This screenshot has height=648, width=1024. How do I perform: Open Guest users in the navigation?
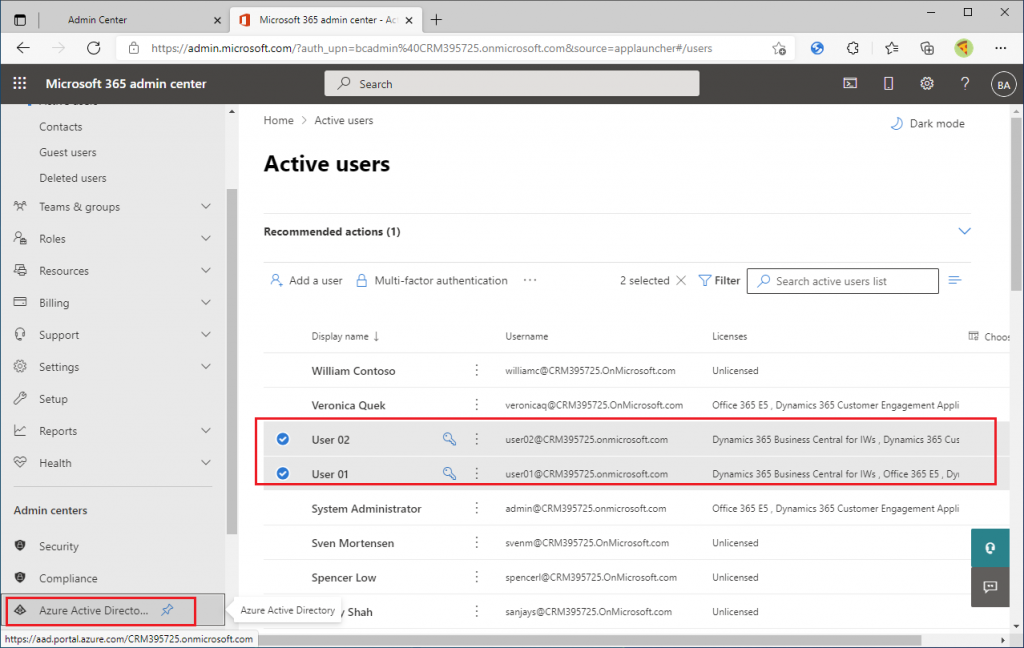tap(68, 152)
